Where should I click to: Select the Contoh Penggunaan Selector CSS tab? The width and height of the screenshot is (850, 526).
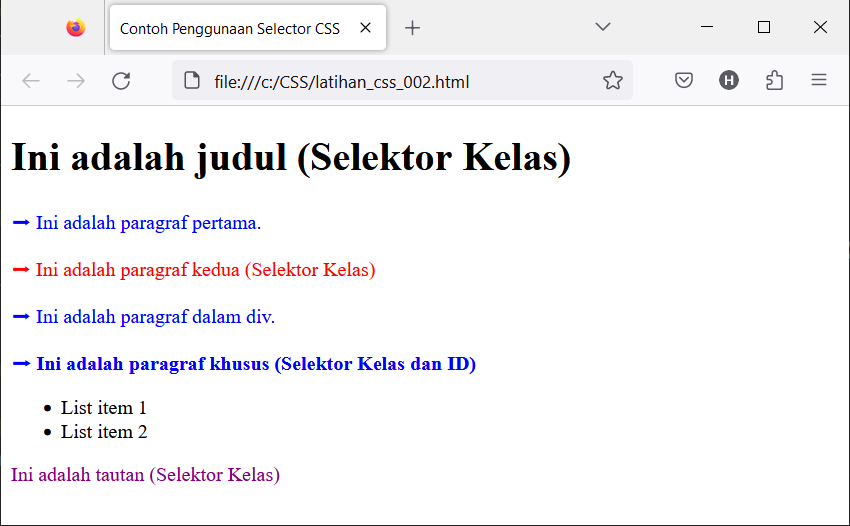248,28
